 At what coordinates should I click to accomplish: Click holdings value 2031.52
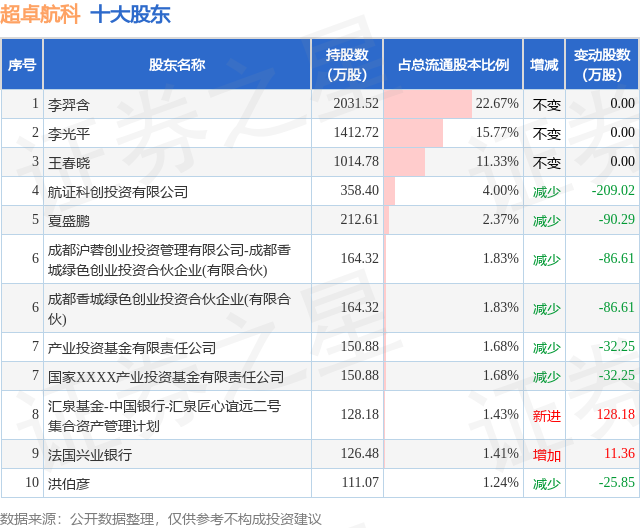coord(356,103)
